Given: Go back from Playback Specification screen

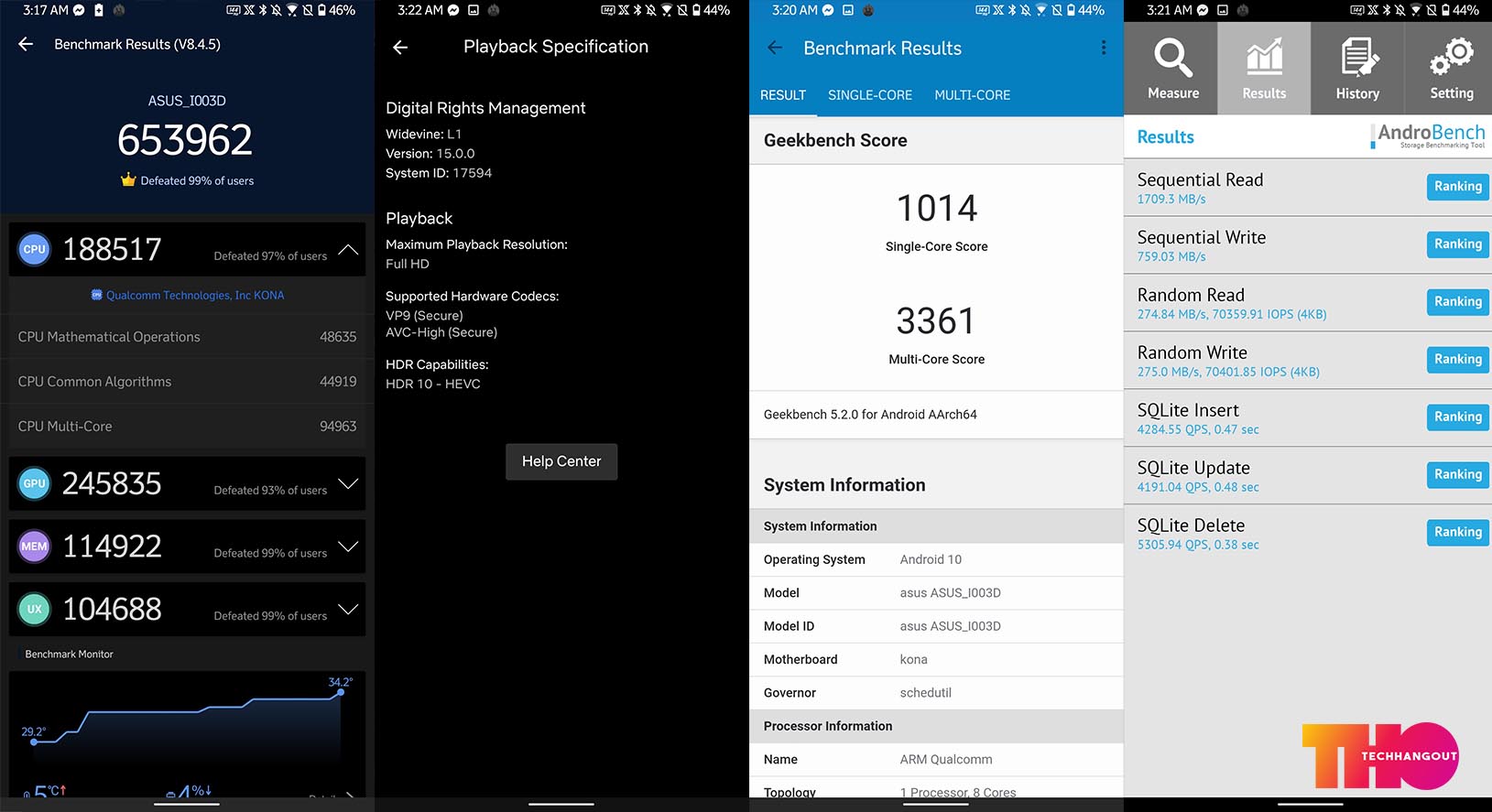Looking at the screenshot, I should tap(400, 48).
